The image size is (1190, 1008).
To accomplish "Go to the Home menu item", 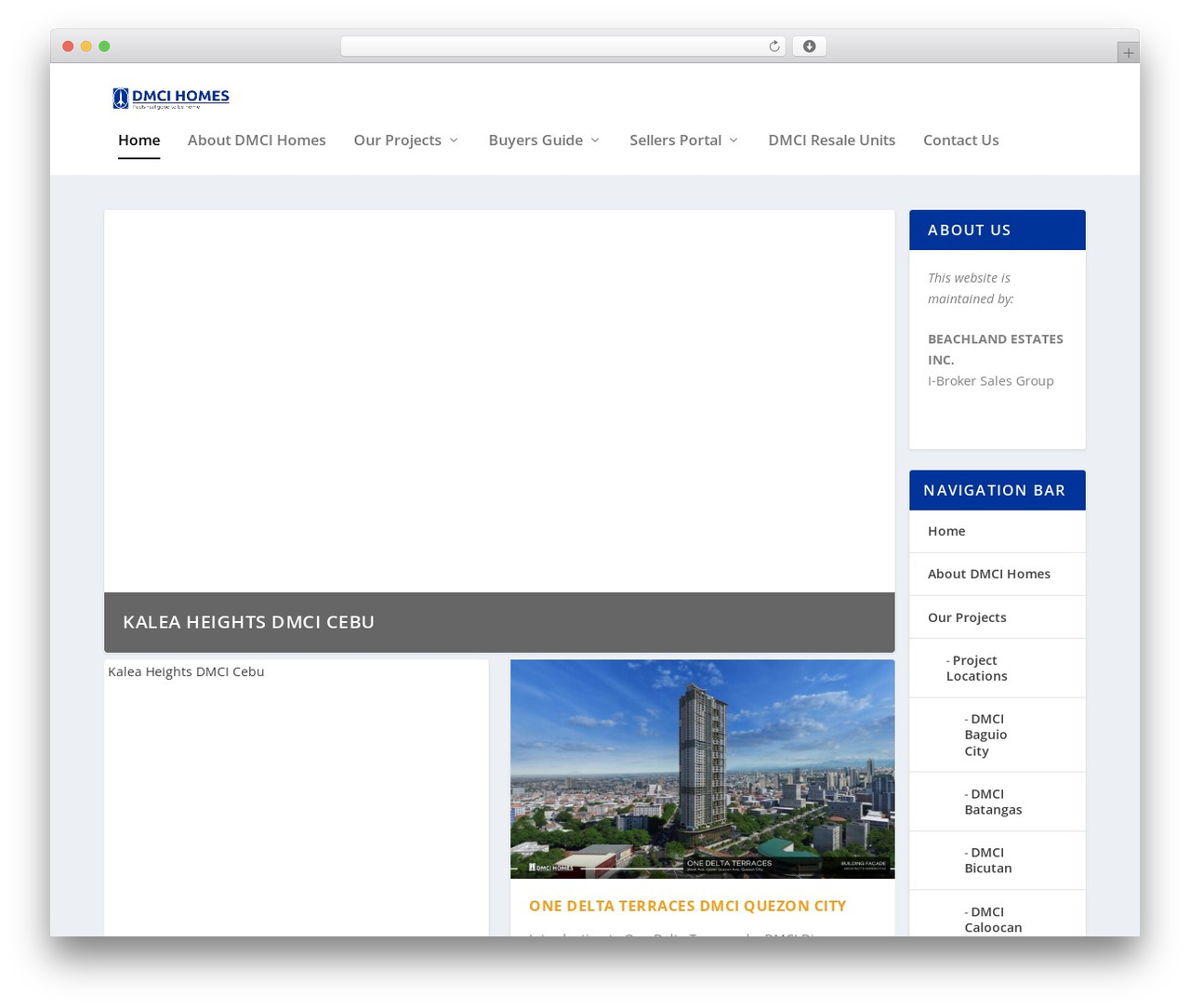I will coord(139,140).
